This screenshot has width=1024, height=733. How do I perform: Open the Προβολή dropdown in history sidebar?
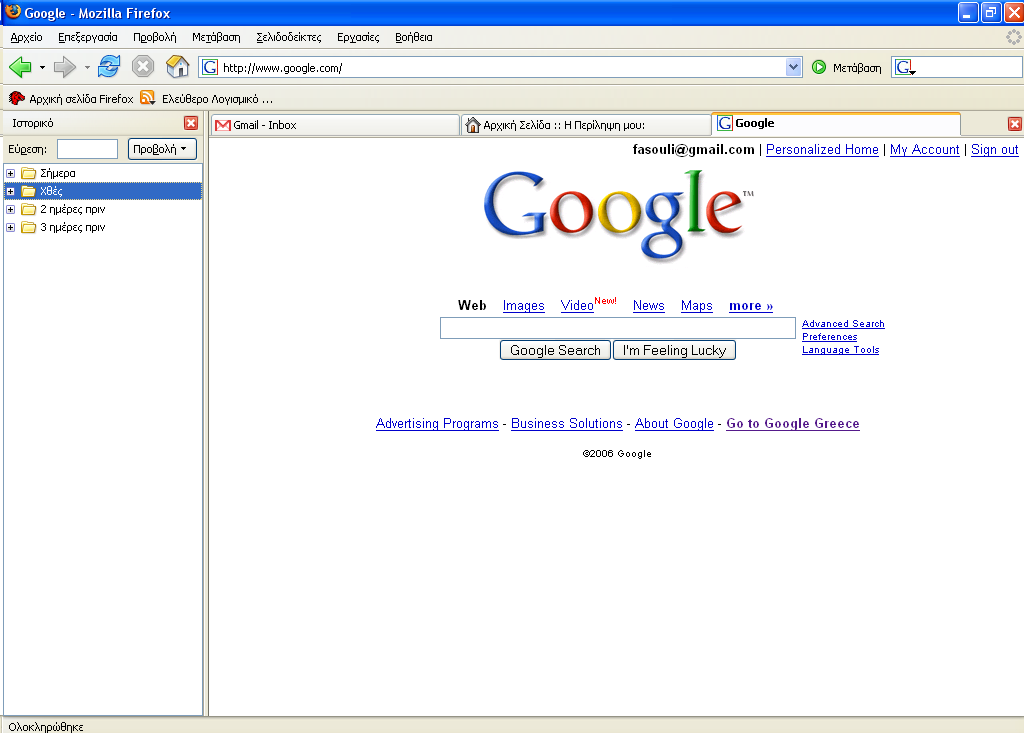pos(162,149)
